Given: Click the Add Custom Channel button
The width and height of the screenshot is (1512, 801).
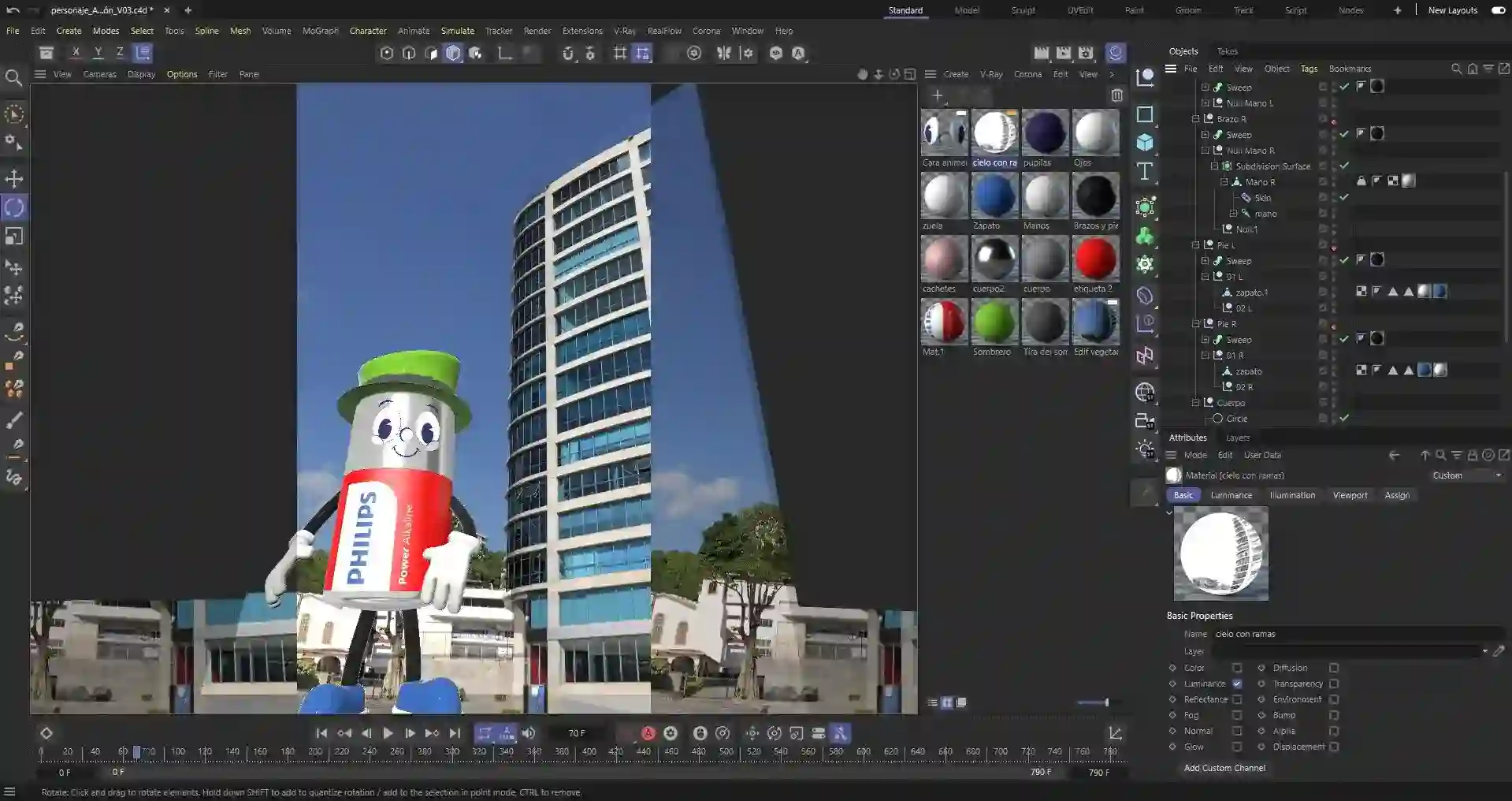Looking at the screenshot, I should [x=1224, y=768].
